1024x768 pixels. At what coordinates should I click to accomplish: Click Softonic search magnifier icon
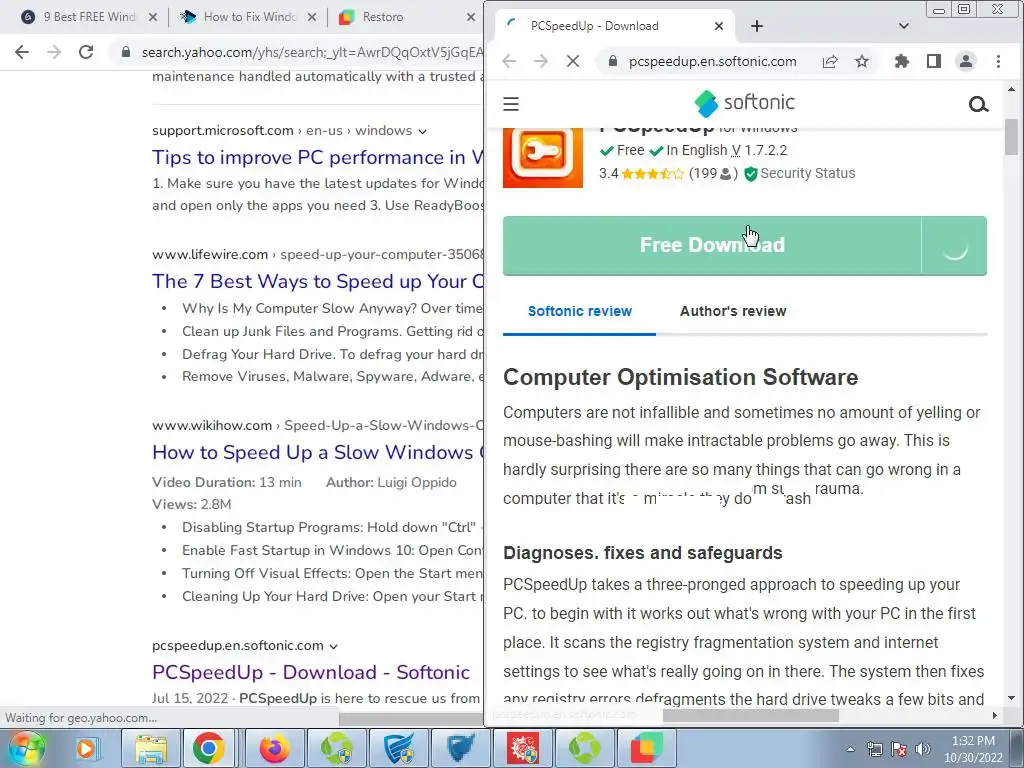[978, 104]
